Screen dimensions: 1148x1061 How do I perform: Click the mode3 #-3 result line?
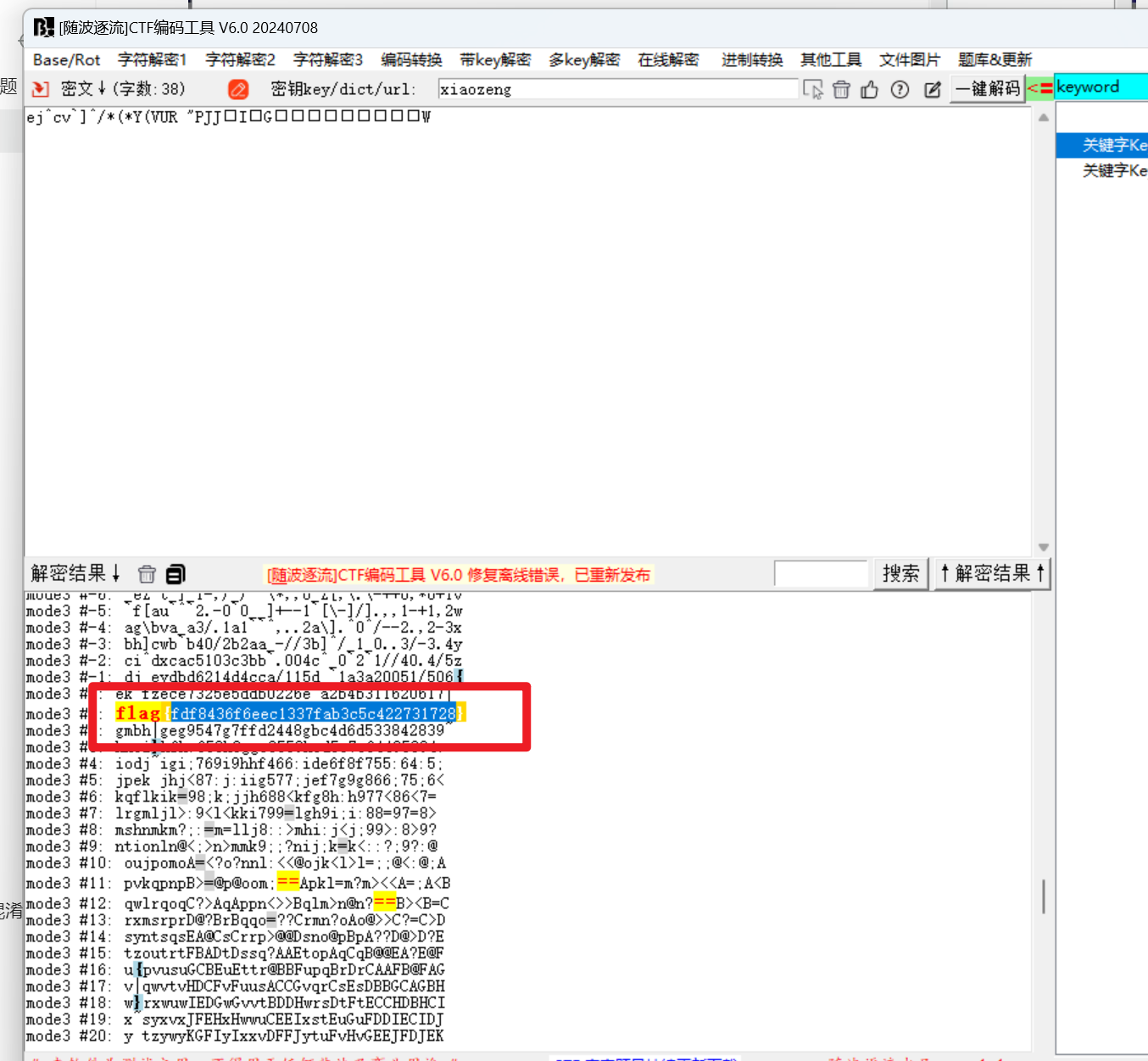[244, 645]
